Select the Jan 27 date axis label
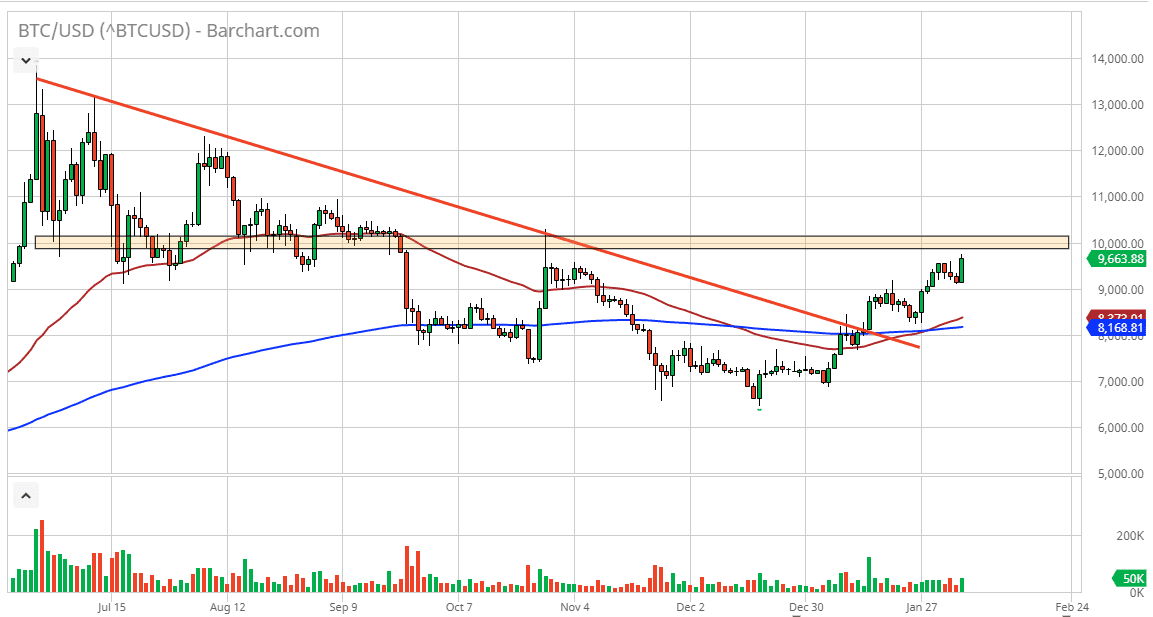 tap(922, 606)
